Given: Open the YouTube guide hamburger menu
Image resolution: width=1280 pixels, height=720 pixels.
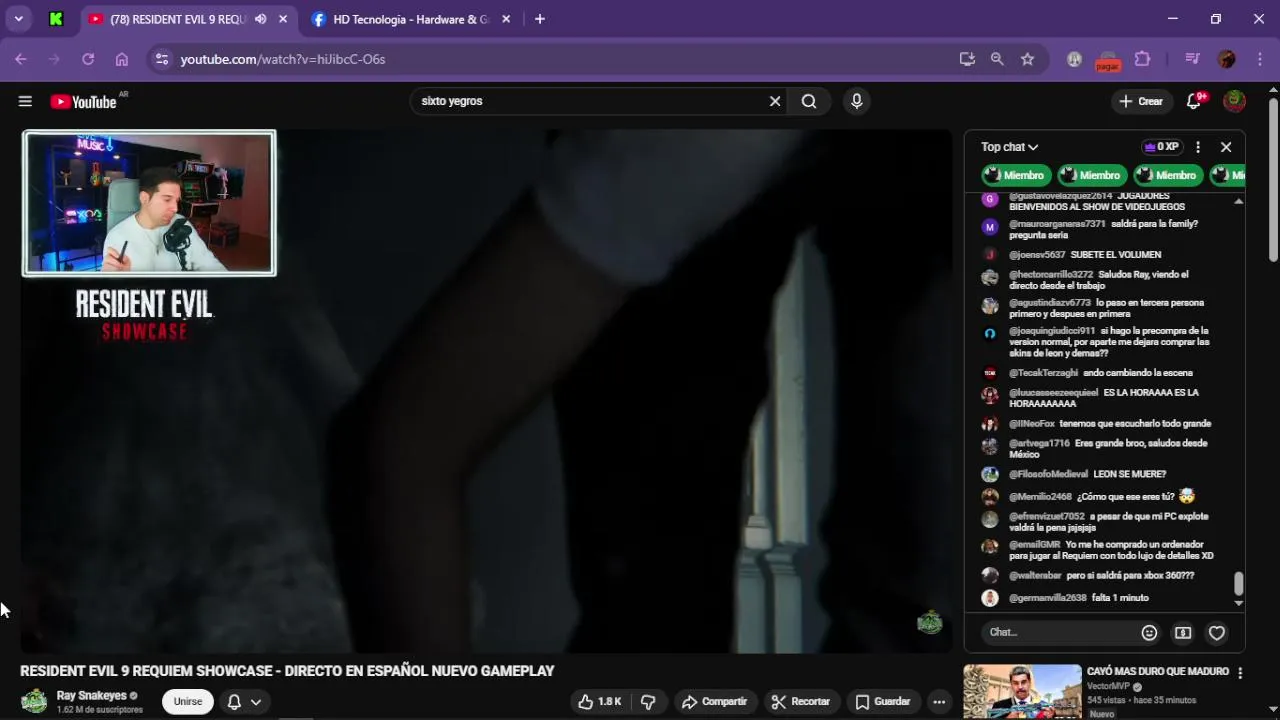Looking at the screenshot, I should coord(25,101).
